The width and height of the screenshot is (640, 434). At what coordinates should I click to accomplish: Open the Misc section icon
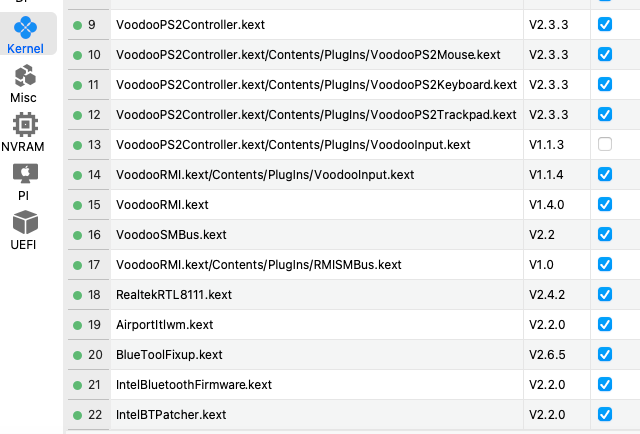pos(25,83)
